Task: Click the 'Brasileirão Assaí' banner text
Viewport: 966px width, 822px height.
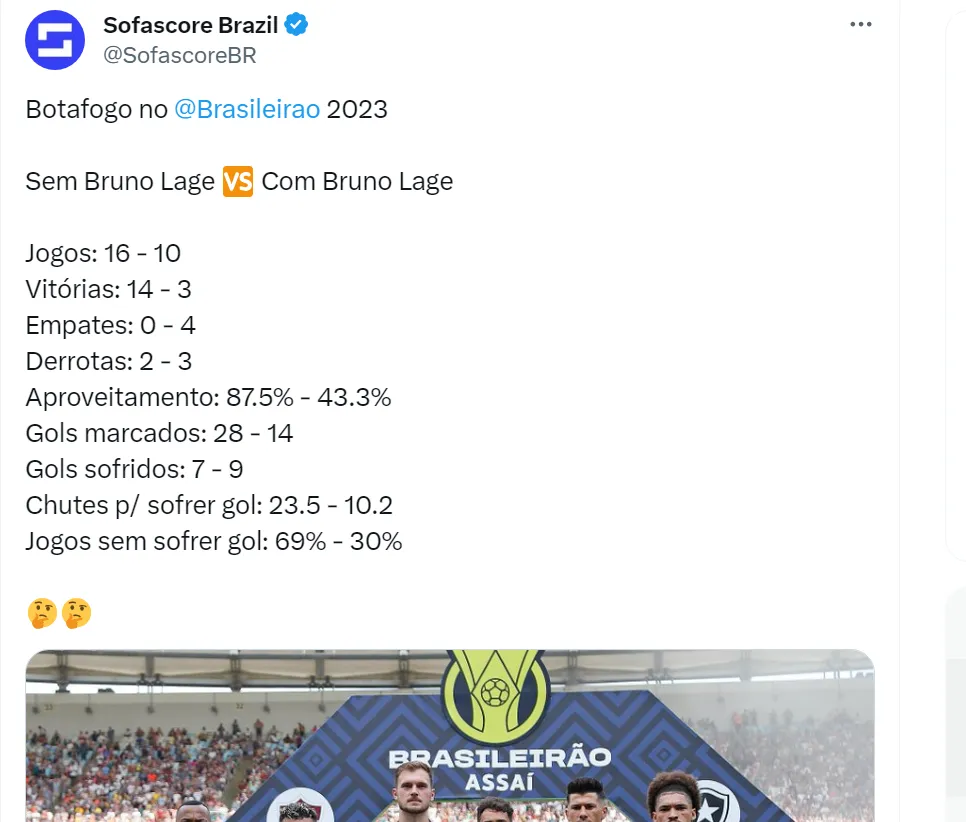Action: [498, 768]
